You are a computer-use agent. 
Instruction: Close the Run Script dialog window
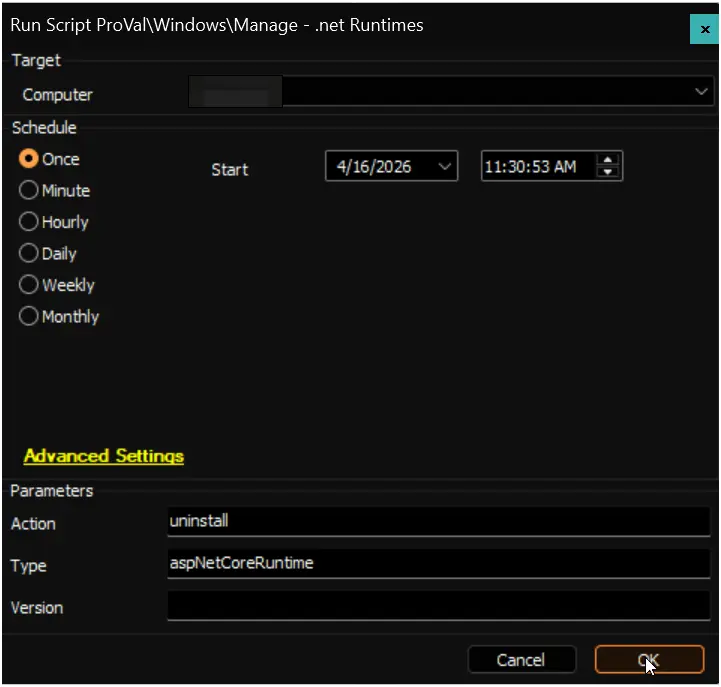coord(704,29)
